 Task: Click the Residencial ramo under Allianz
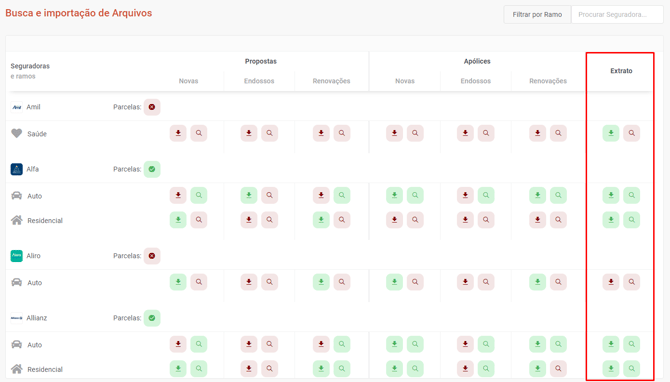(45, 369)
